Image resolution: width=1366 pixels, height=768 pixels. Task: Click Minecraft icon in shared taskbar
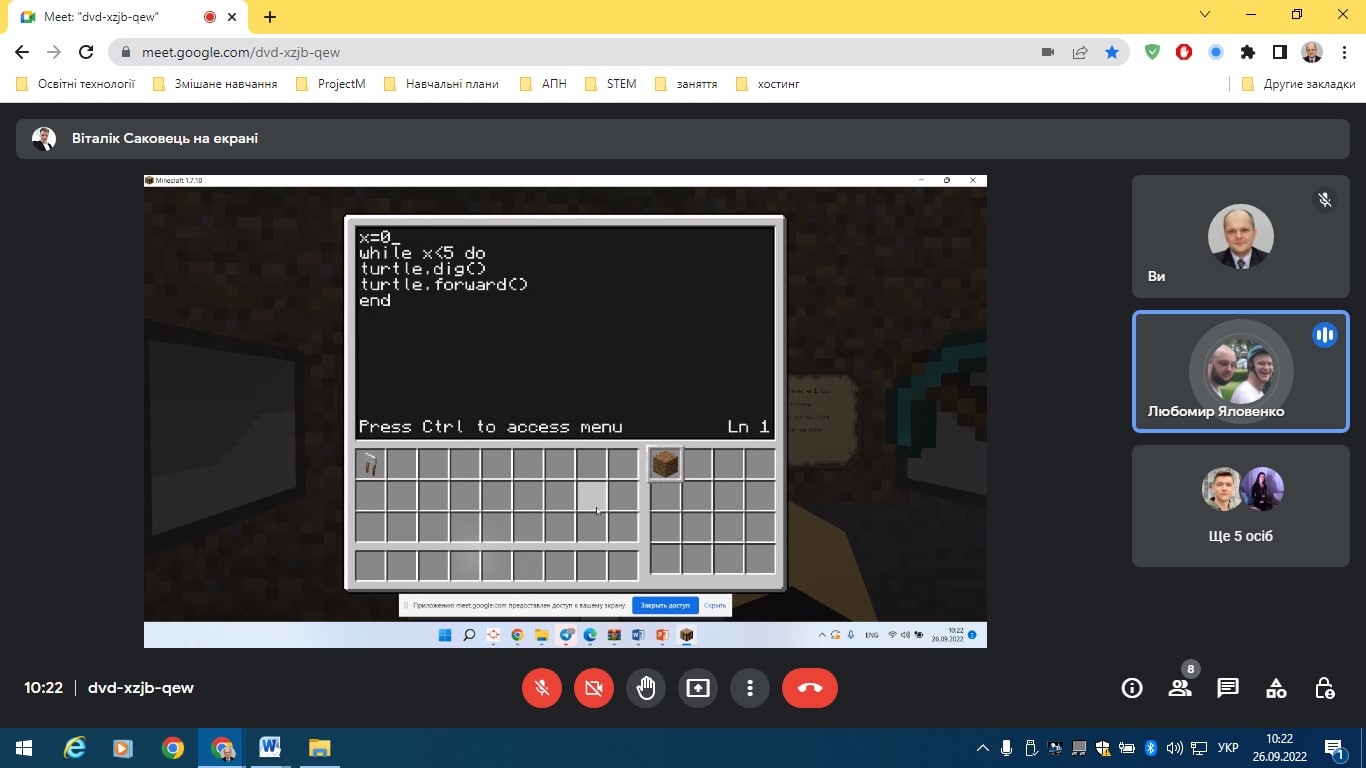(x=687, y=635)
